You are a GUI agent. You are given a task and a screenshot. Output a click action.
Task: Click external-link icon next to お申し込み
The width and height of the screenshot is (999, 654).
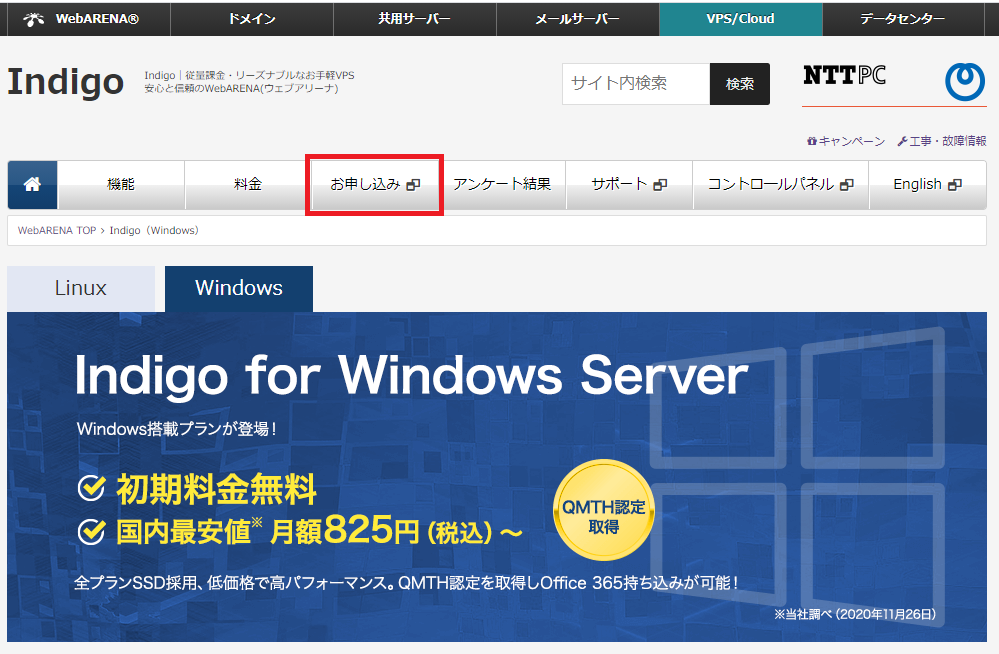pyautogui.click(x=413, y=185)
